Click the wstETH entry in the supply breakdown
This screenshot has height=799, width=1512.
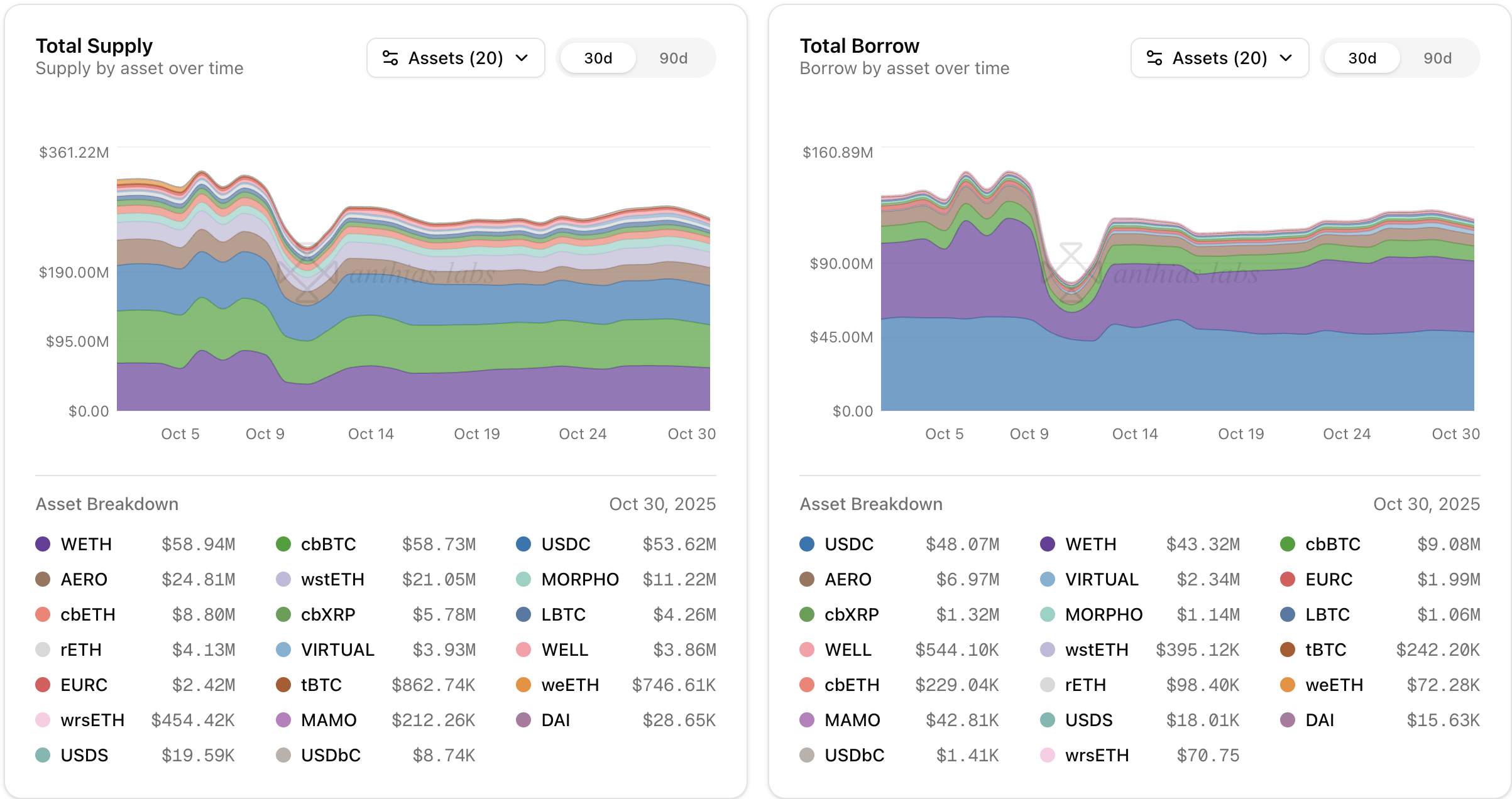pos(332,579)
